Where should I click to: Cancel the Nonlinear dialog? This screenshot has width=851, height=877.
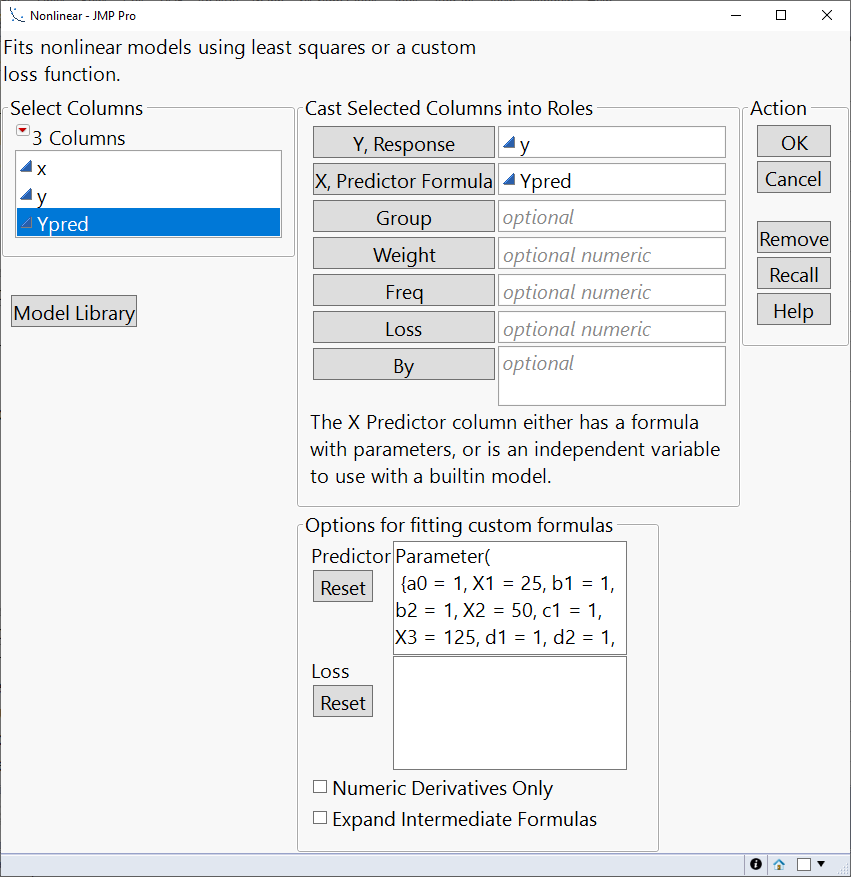click(793, 178)
